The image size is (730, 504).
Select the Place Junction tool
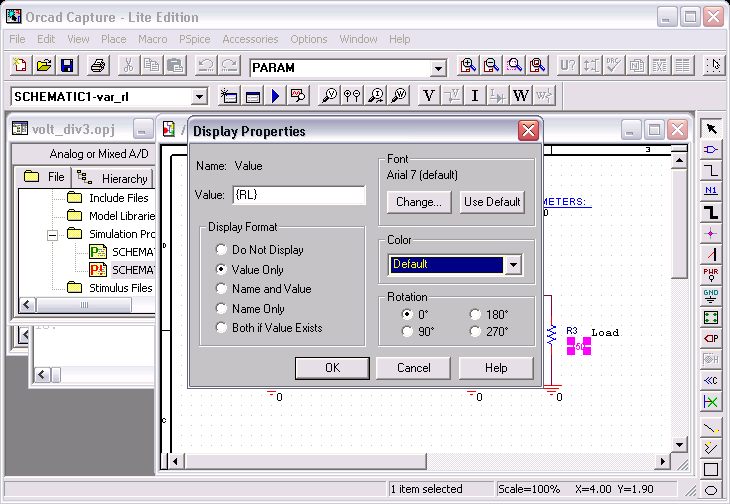tap(711, 233)
